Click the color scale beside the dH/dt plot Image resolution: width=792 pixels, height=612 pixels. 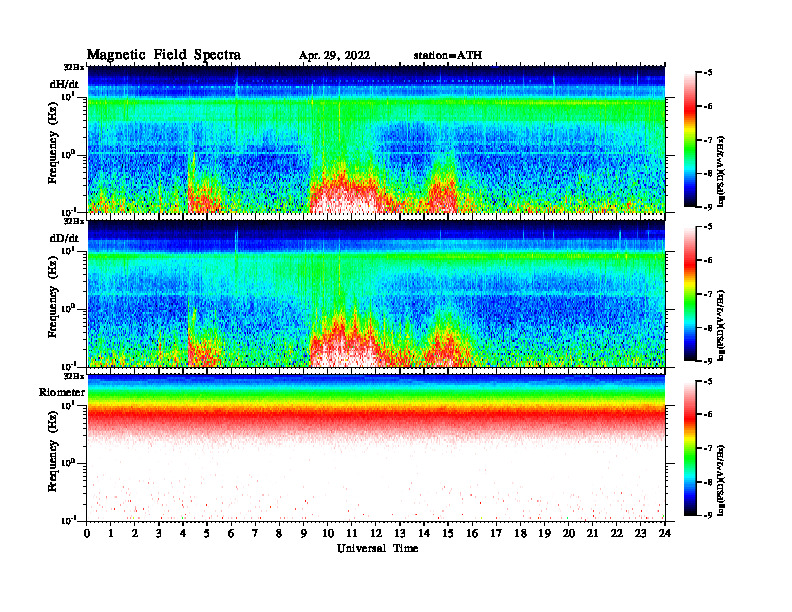pyautogui.click(x=690, y=139)
